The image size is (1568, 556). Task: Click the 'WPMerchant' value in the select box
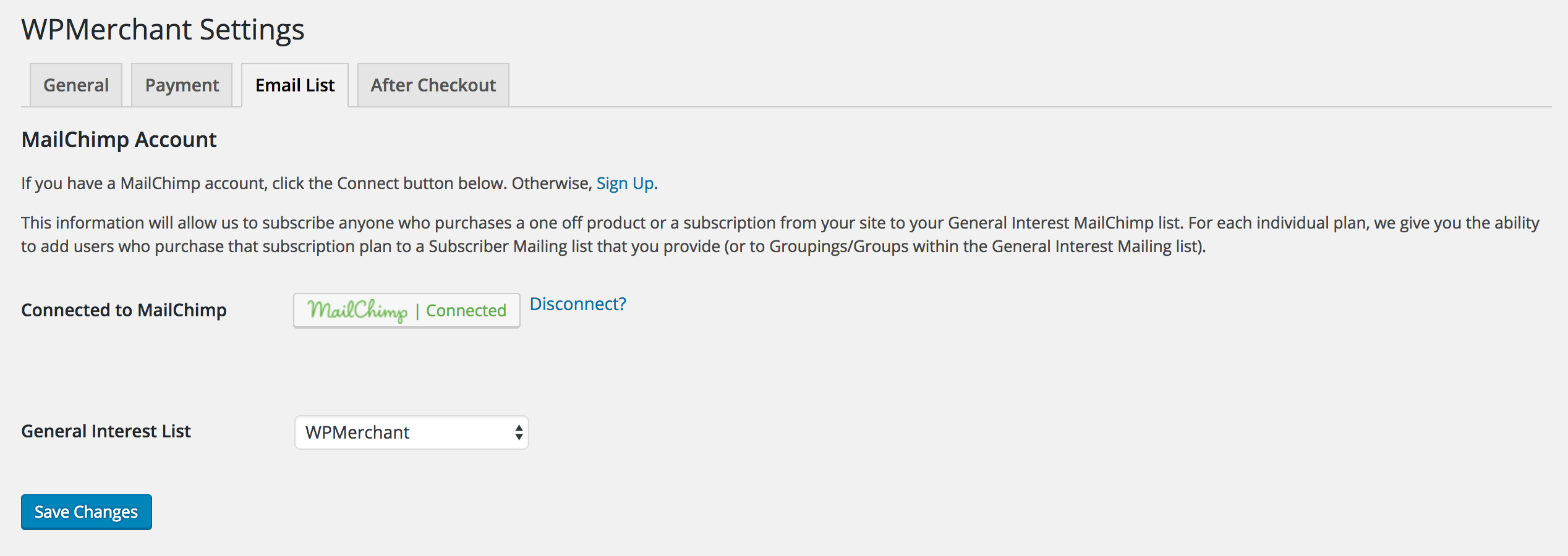click(x=357, y=432)
